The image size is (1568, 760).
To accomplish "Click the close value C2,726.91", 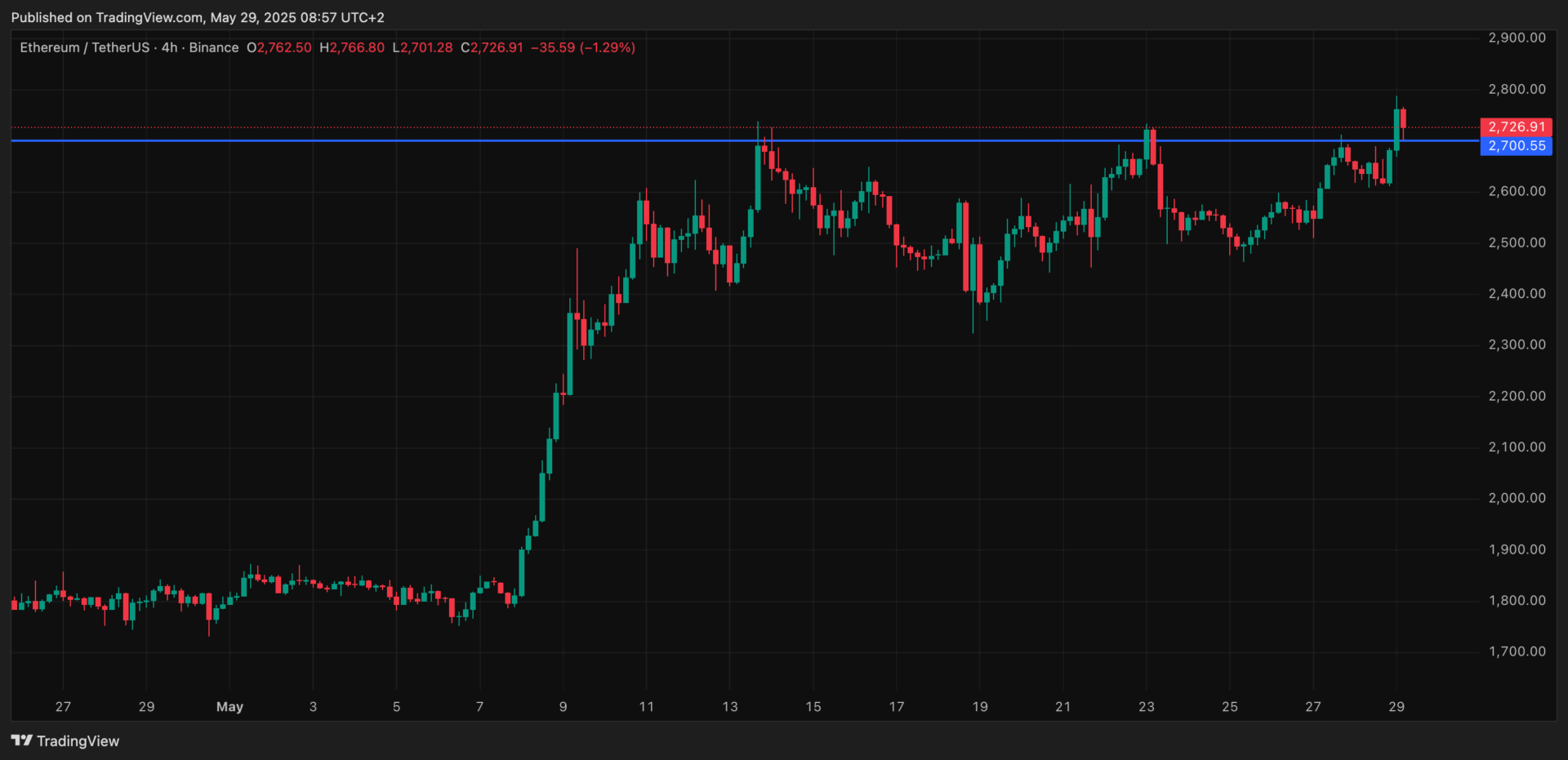I will tap(492, 47).
